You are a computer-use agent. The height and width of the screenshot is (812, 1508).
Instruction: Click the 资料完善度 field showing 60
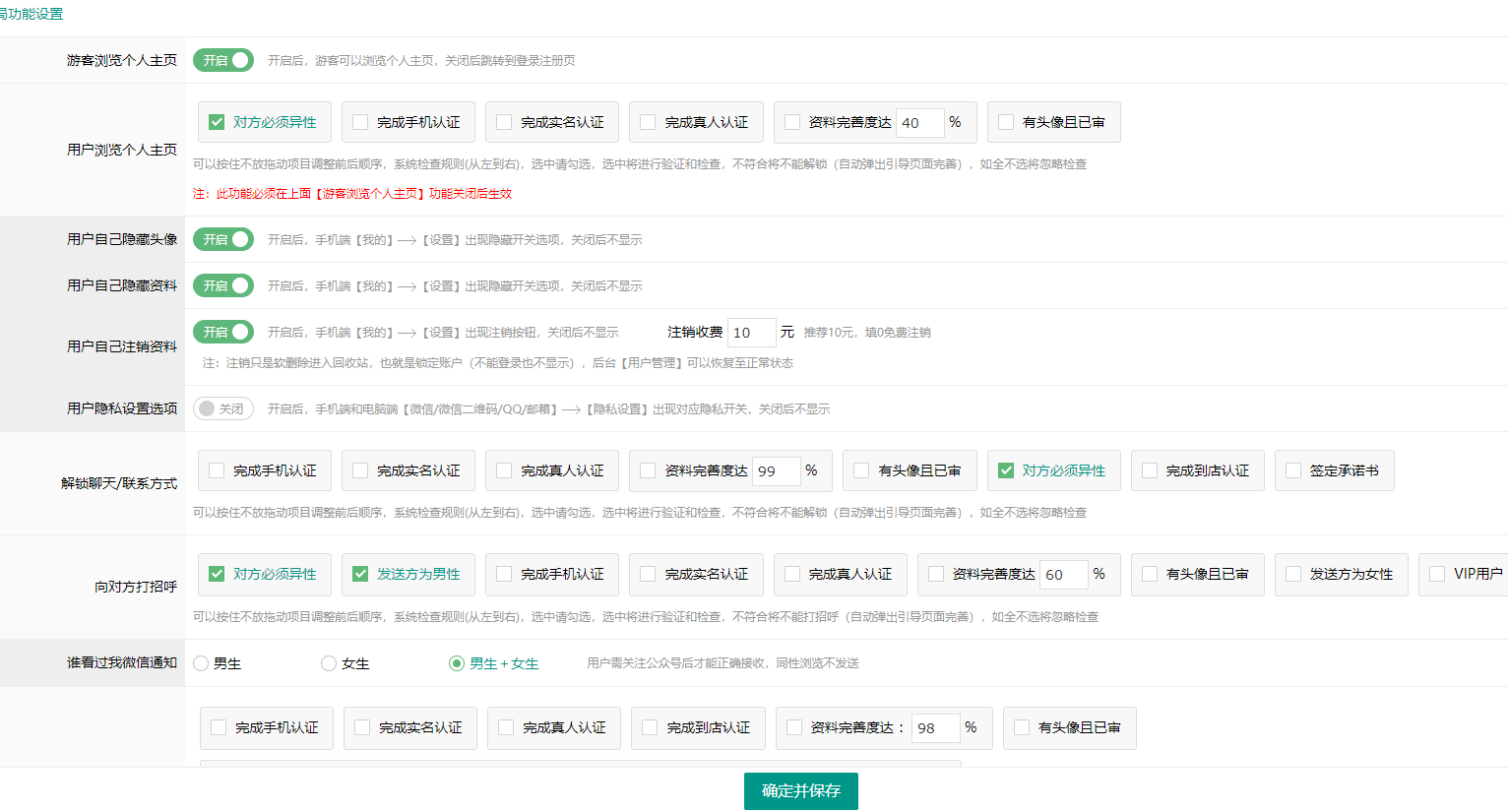pos(1064,575)
